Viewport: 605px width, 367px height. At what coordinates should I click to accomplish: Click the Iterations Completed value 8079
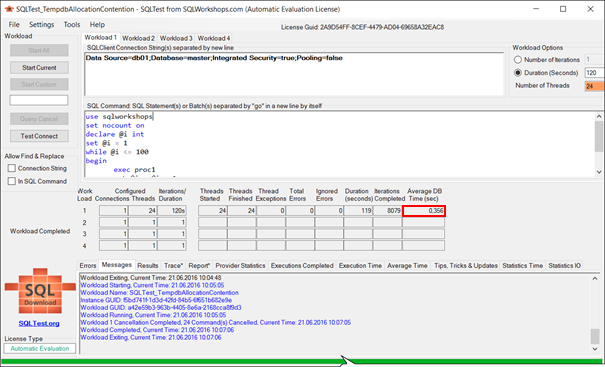coord(387,211)
